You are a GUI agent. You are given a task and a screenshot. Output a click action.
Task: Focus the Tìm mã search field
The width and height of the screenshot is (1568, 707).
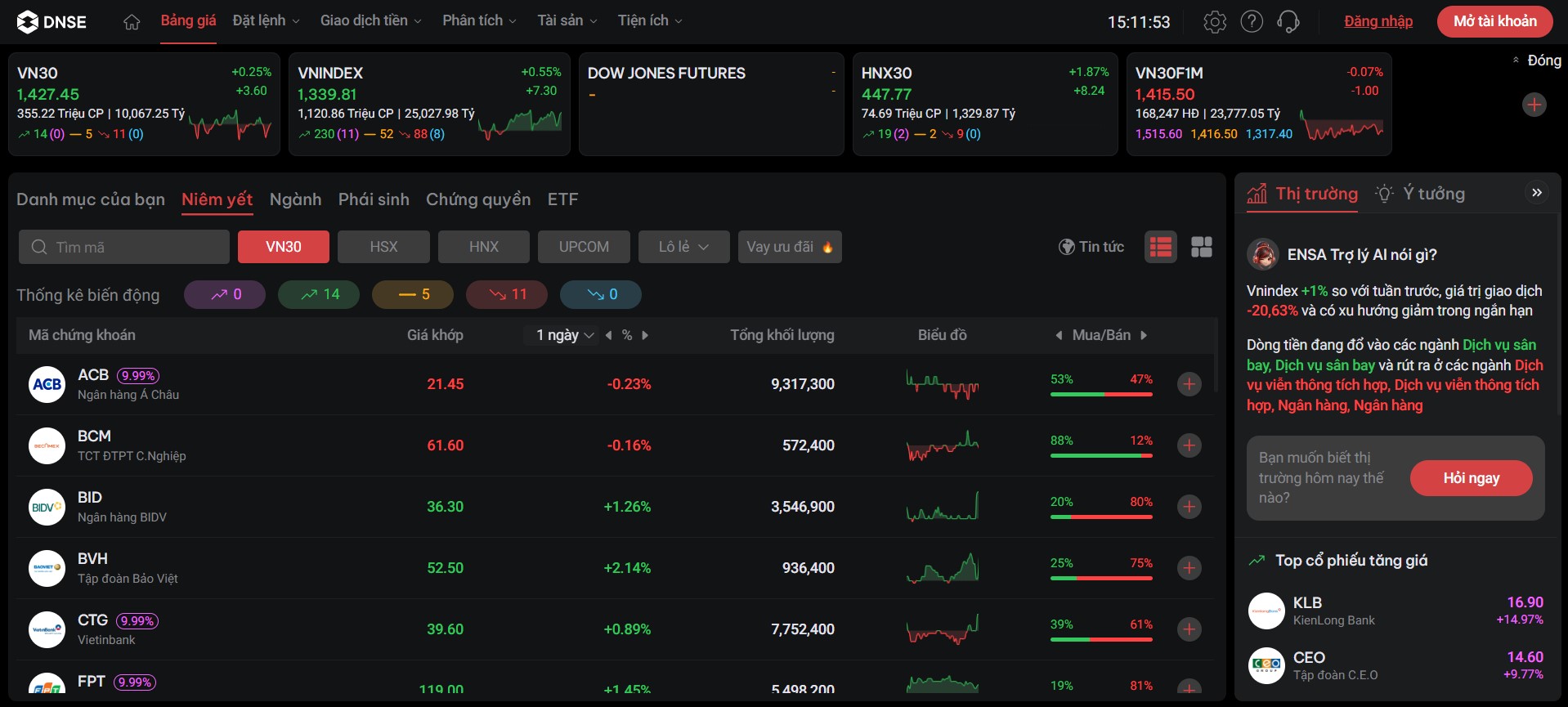124,247
